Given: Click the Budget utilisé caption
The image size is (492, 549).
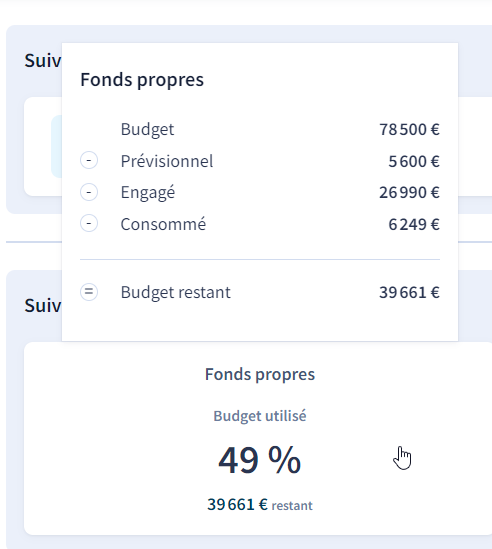Looking at the screenshot, I should click(260, 416).
